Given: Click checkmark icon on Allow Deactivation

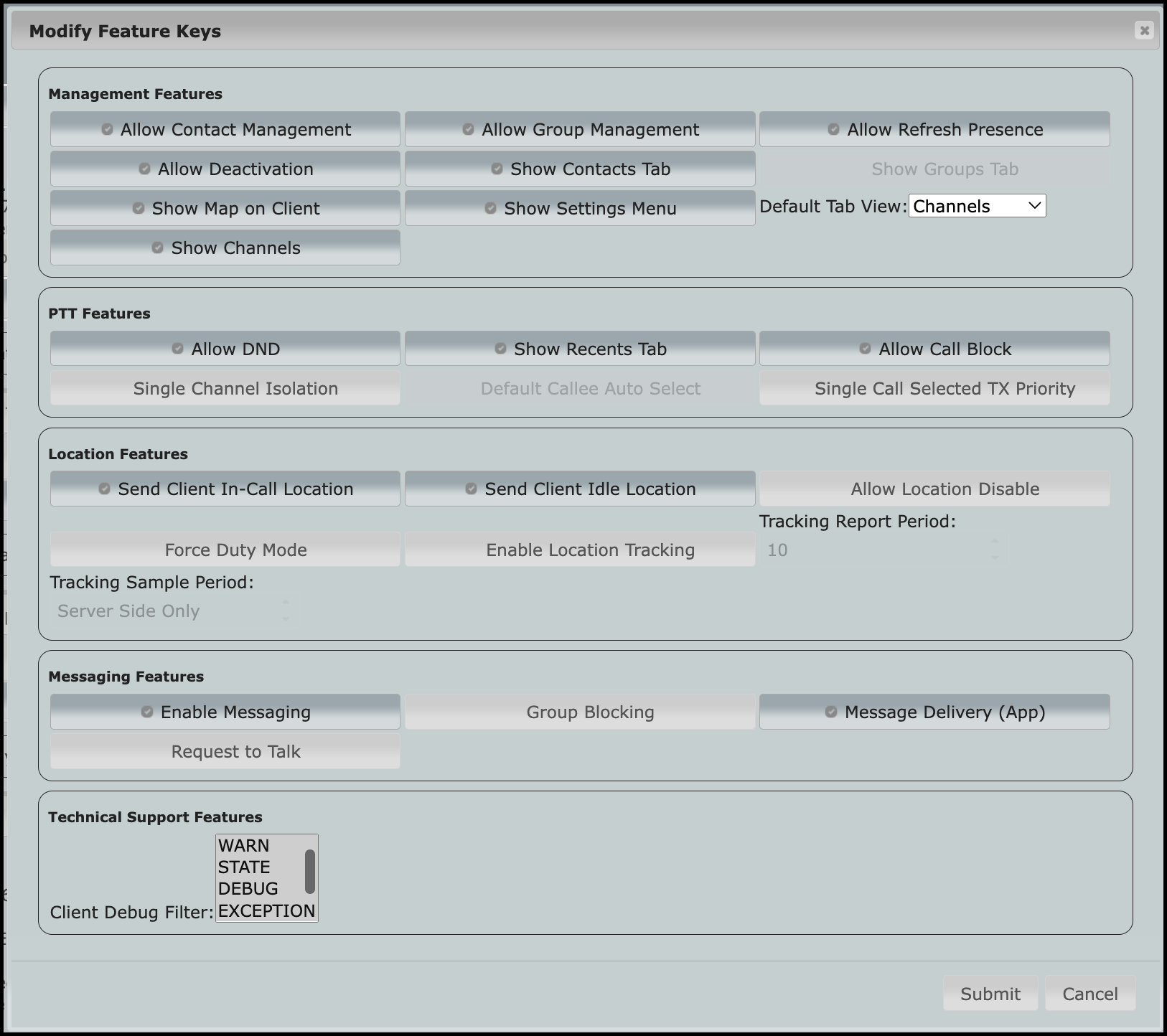Looking at the screenshot, I should pyautogui.click(x=144, y=169).
